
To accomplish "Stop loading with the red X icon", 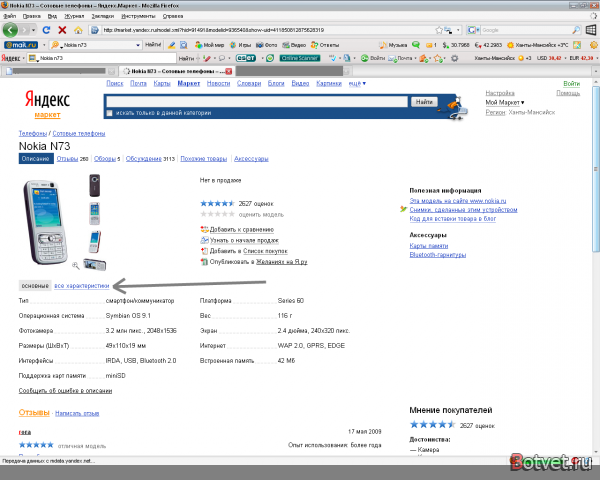I will (62, 30).
